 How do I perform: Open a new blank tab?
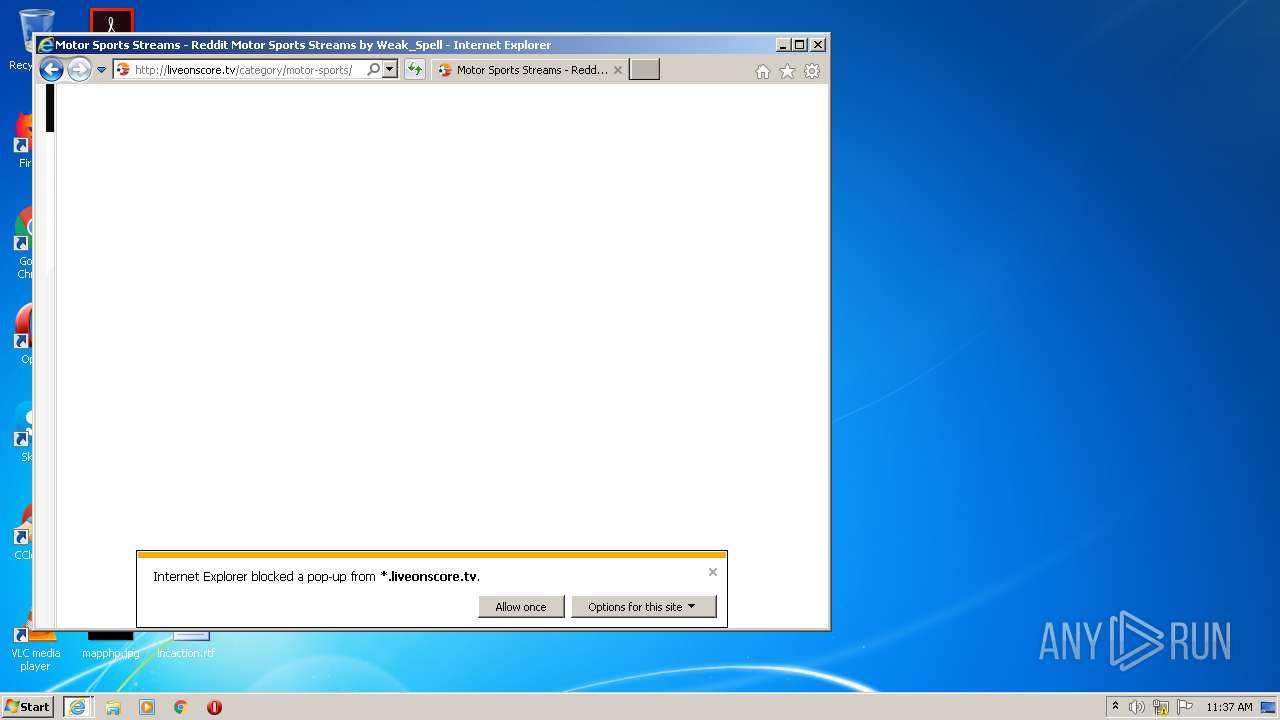(644, 70)
